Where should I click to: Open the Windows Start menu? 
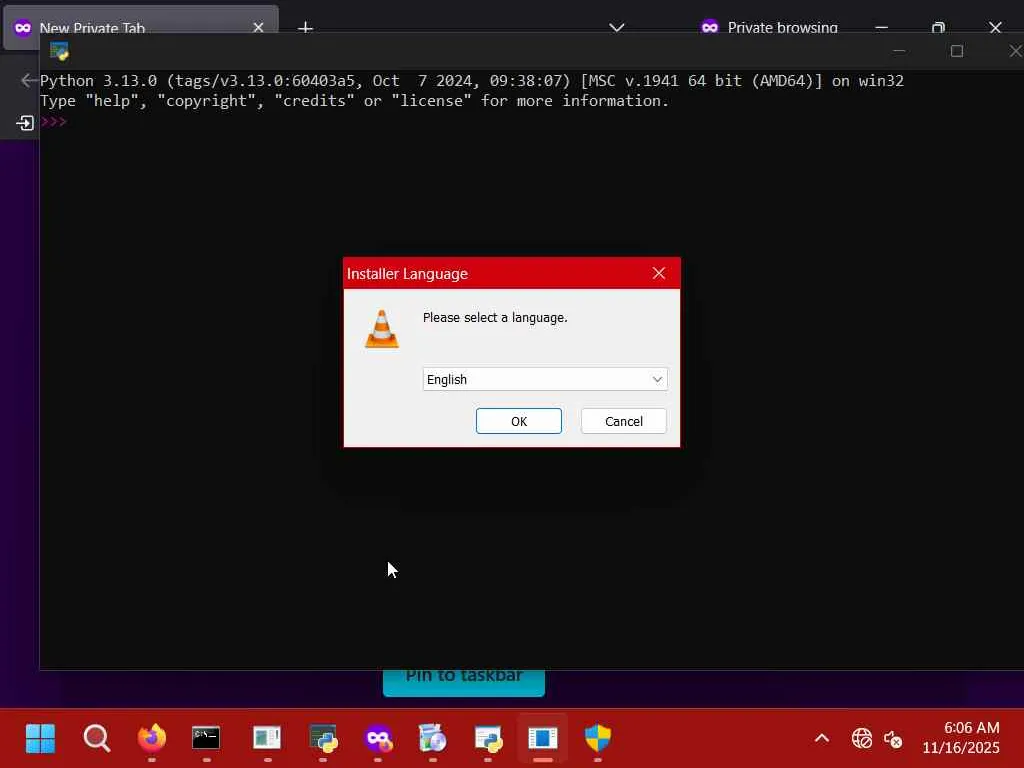(x=40, y=739)
